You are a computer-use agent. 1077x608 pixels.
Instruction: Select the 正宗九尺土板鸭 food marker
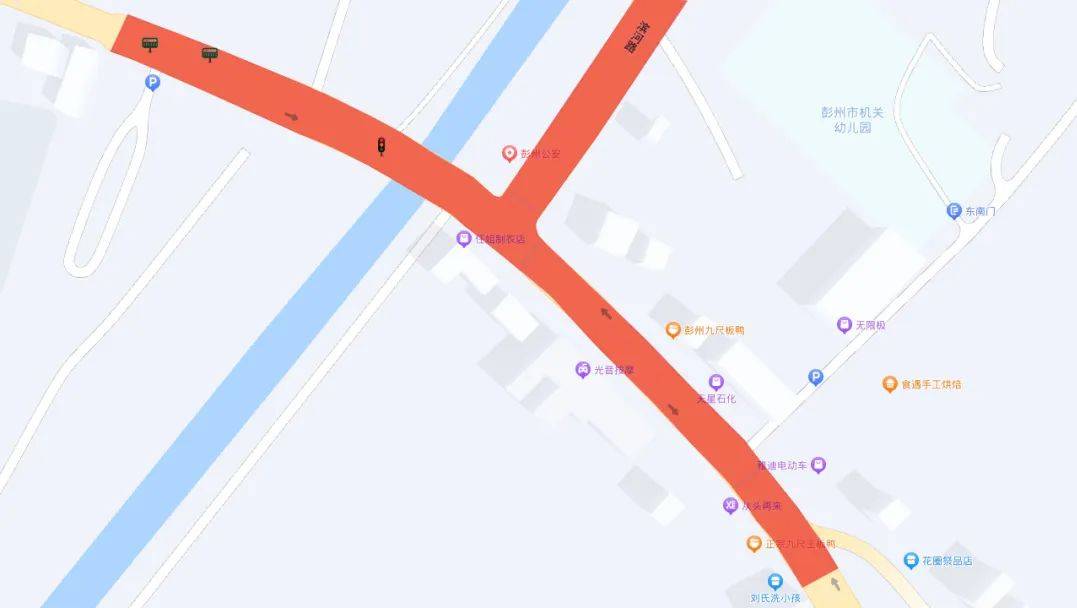tap(754, 543)
